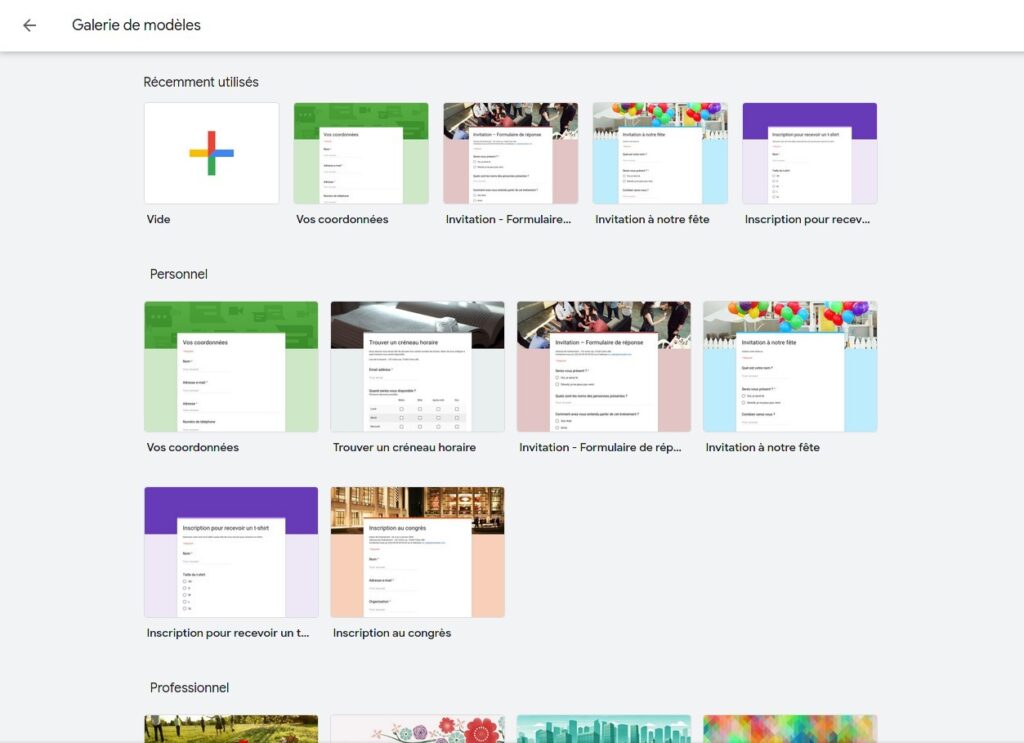Click the "Invitation - Formulaire de rép..." label
This screenshot has width=1024, height=743.
coord(600,447)
